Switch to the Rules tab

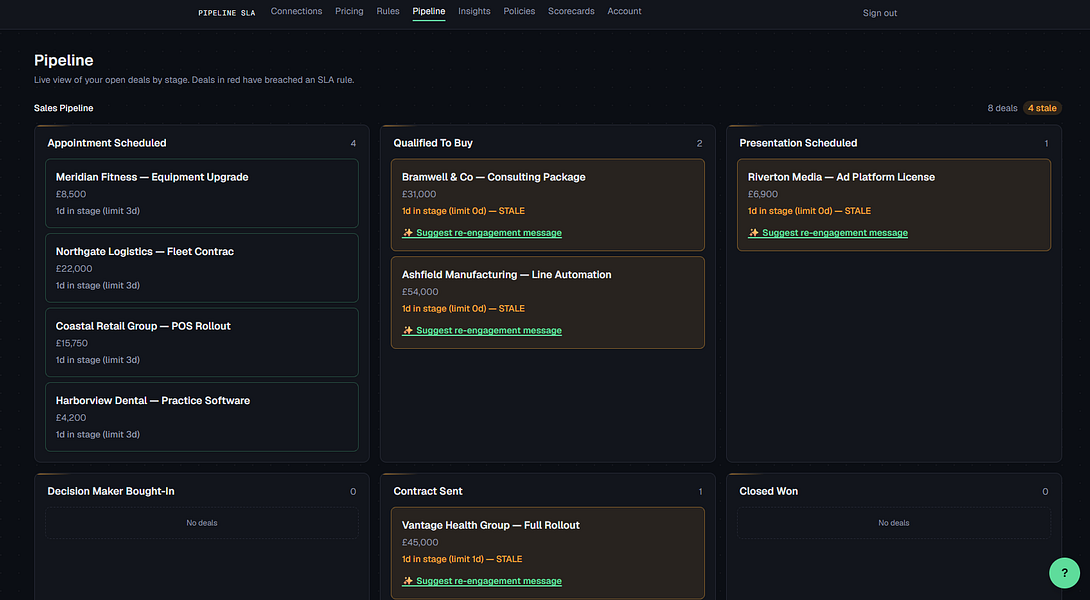[388, 11]
